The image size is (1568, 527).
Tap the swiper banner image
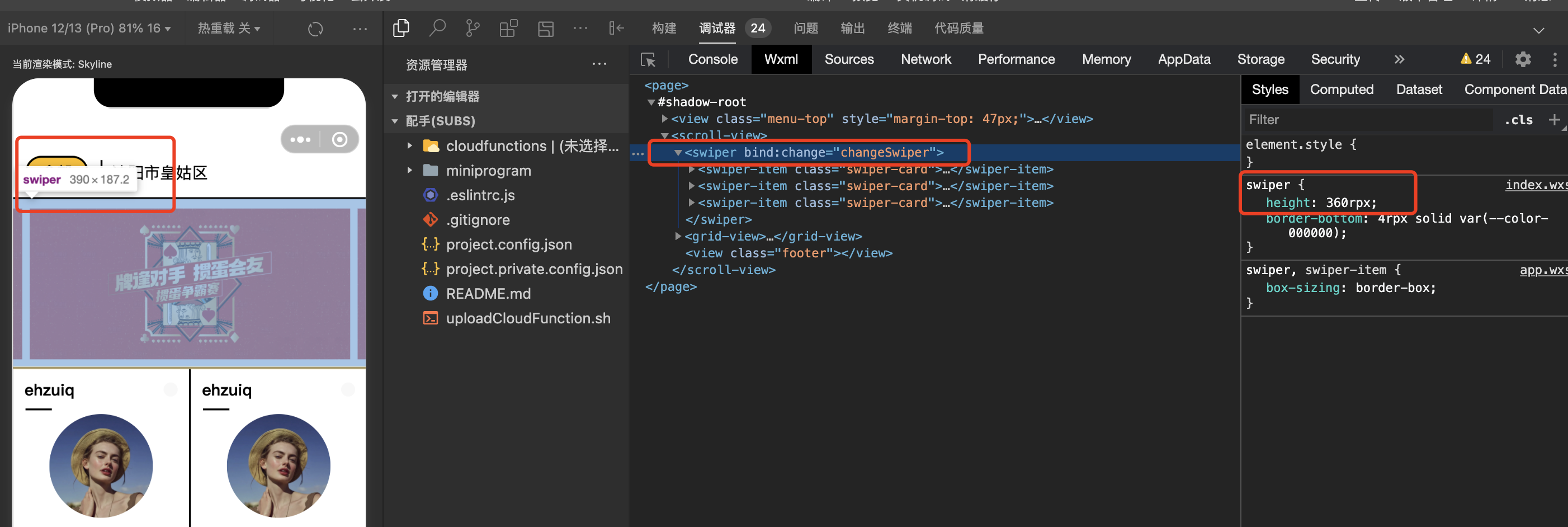coord(190,283)
